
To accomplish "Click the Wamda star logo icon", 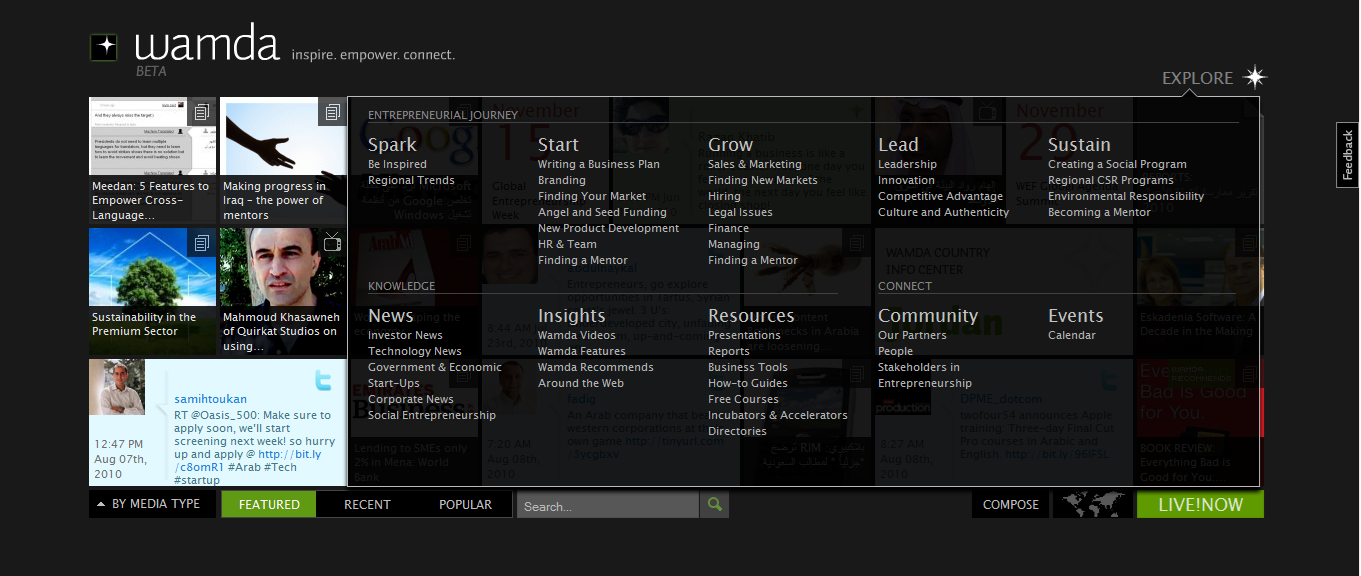I will click(104, 48).
